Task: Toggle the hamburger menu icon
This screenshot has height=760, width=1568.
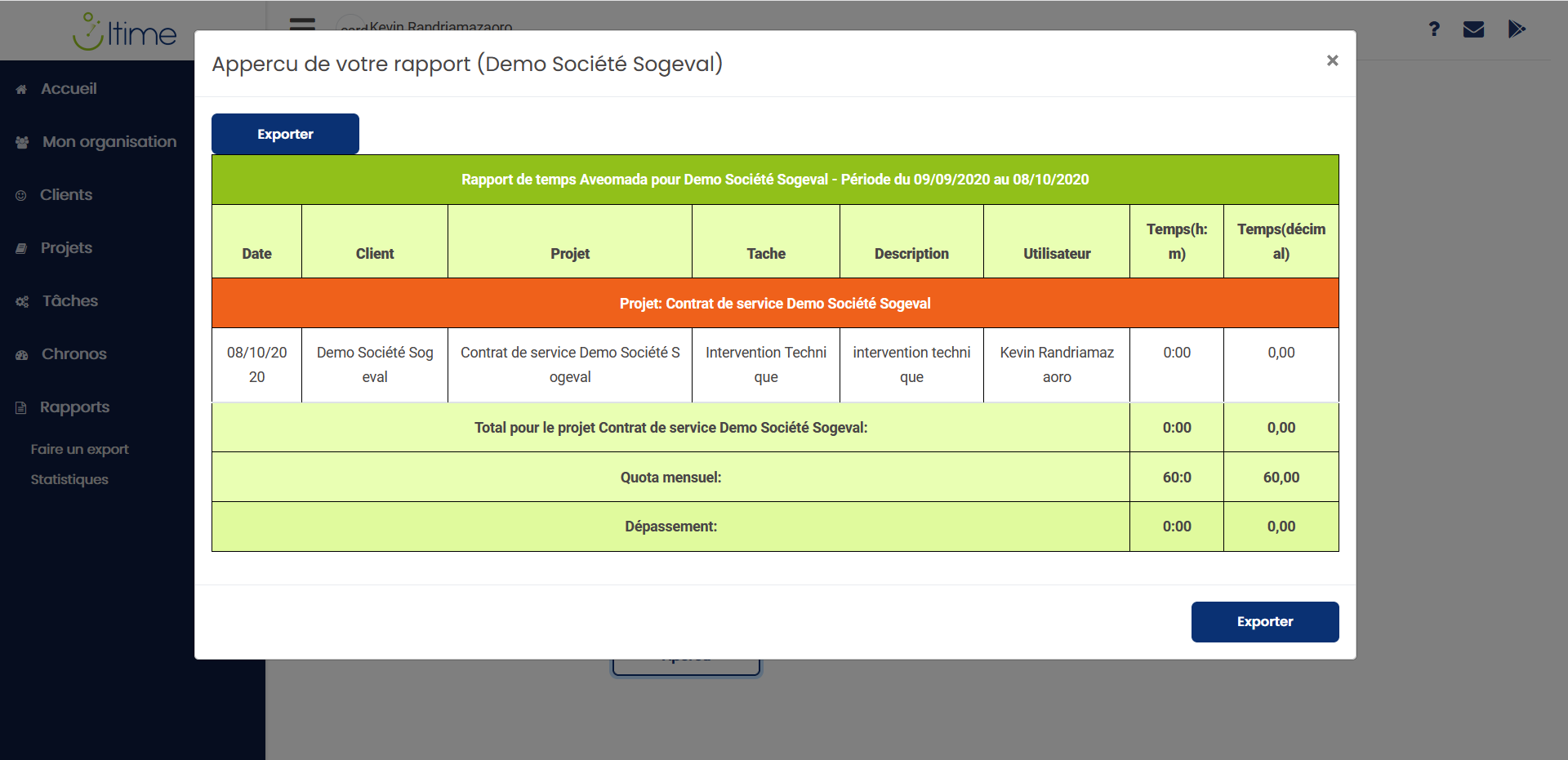Action: tap(302, 24)
